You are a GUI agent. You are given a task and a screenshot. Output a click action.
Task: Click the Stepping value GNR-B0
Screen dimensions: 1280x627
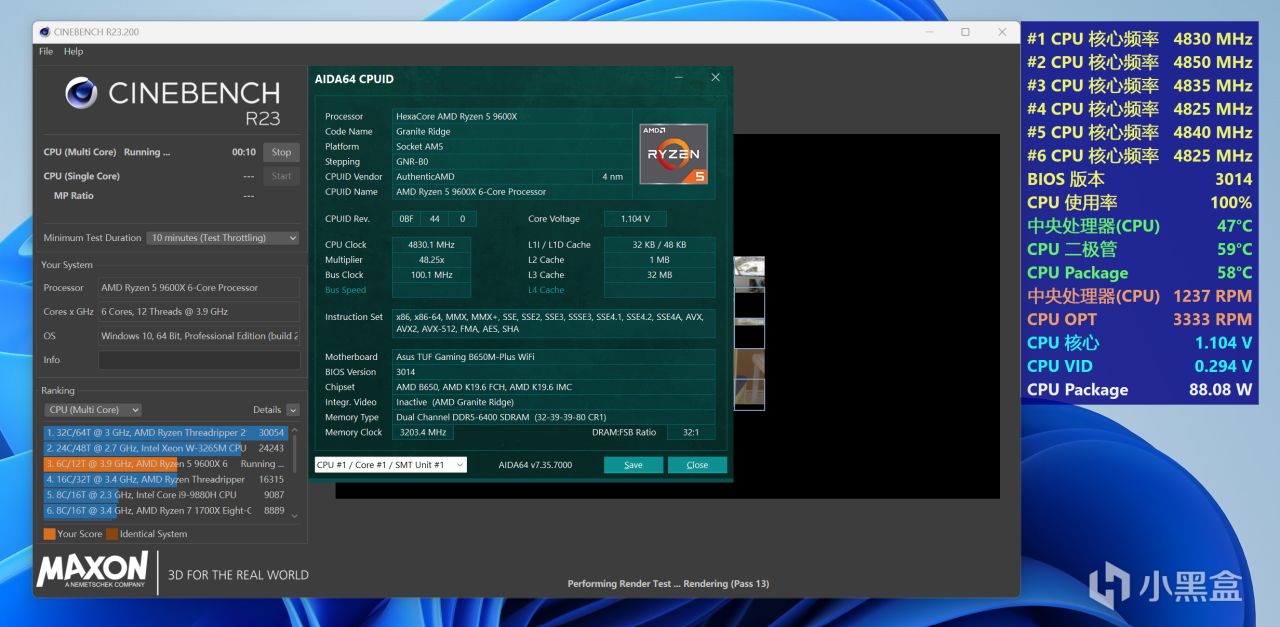click(x=511, y=161)
